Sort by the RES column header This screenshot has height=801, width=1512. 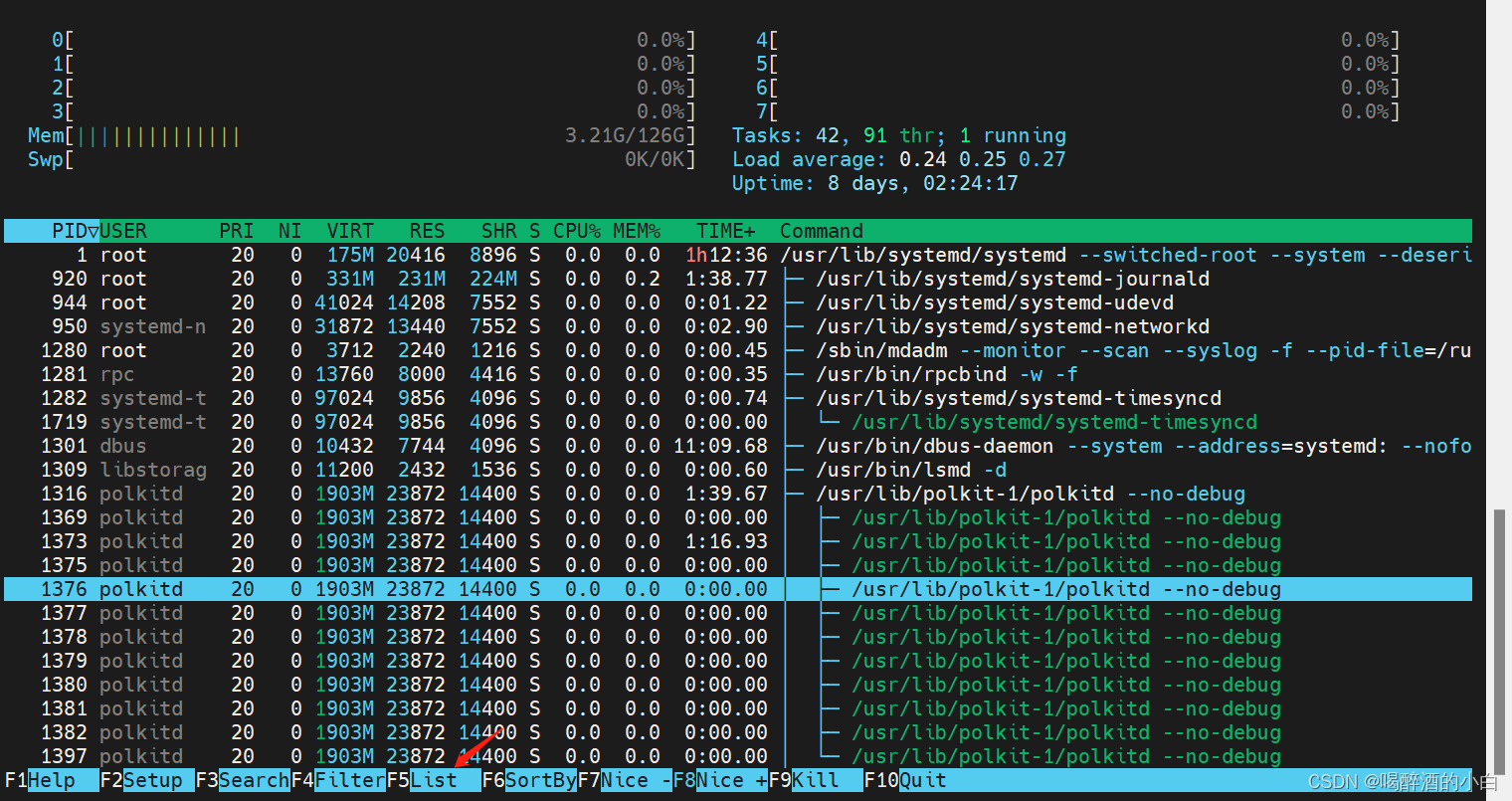(x=427, y=231)
